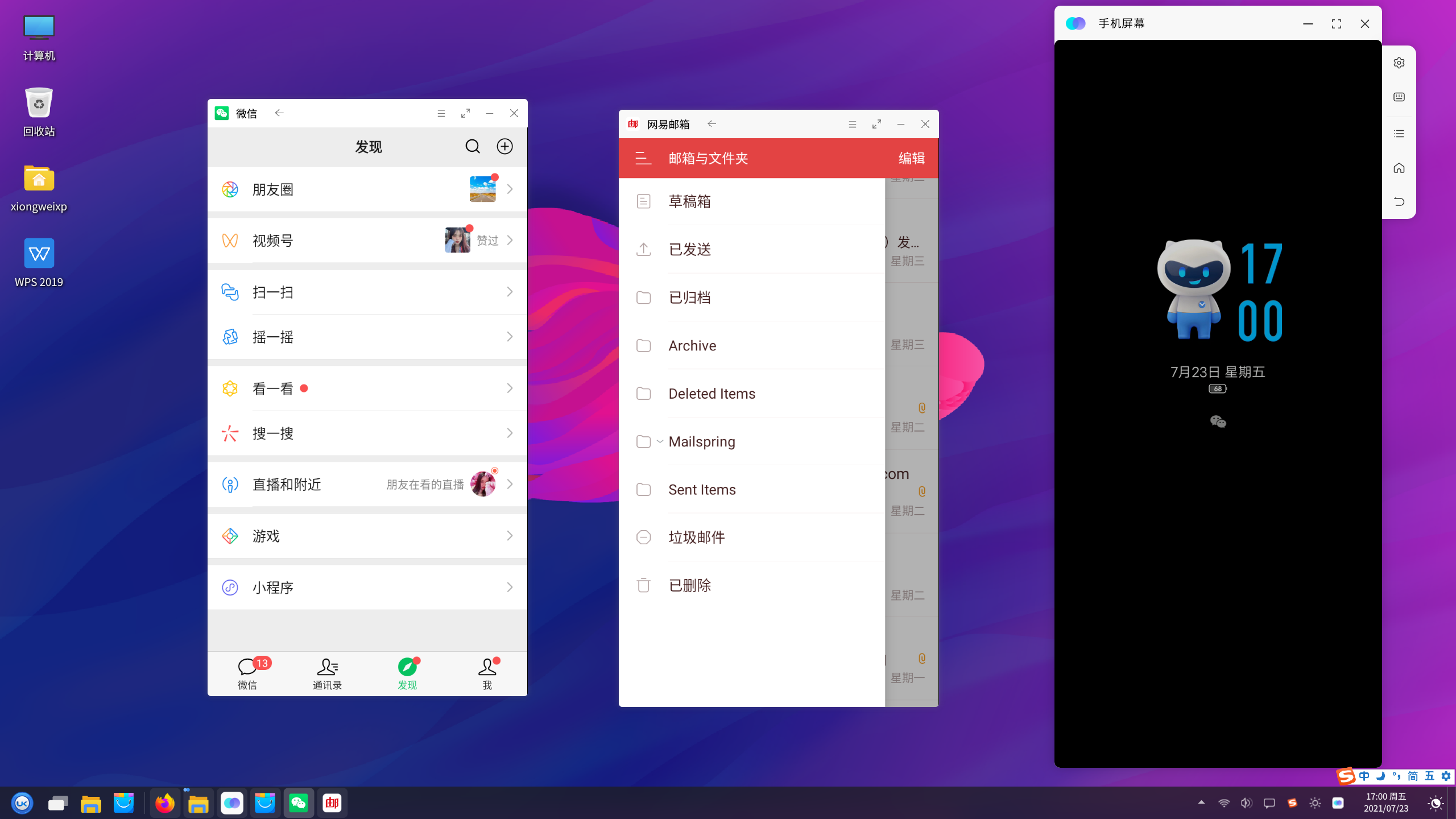Click the WeChat search magnifier icon
Image resolution: width=1456 pixels, height=819 pixels.
point(473,147)
